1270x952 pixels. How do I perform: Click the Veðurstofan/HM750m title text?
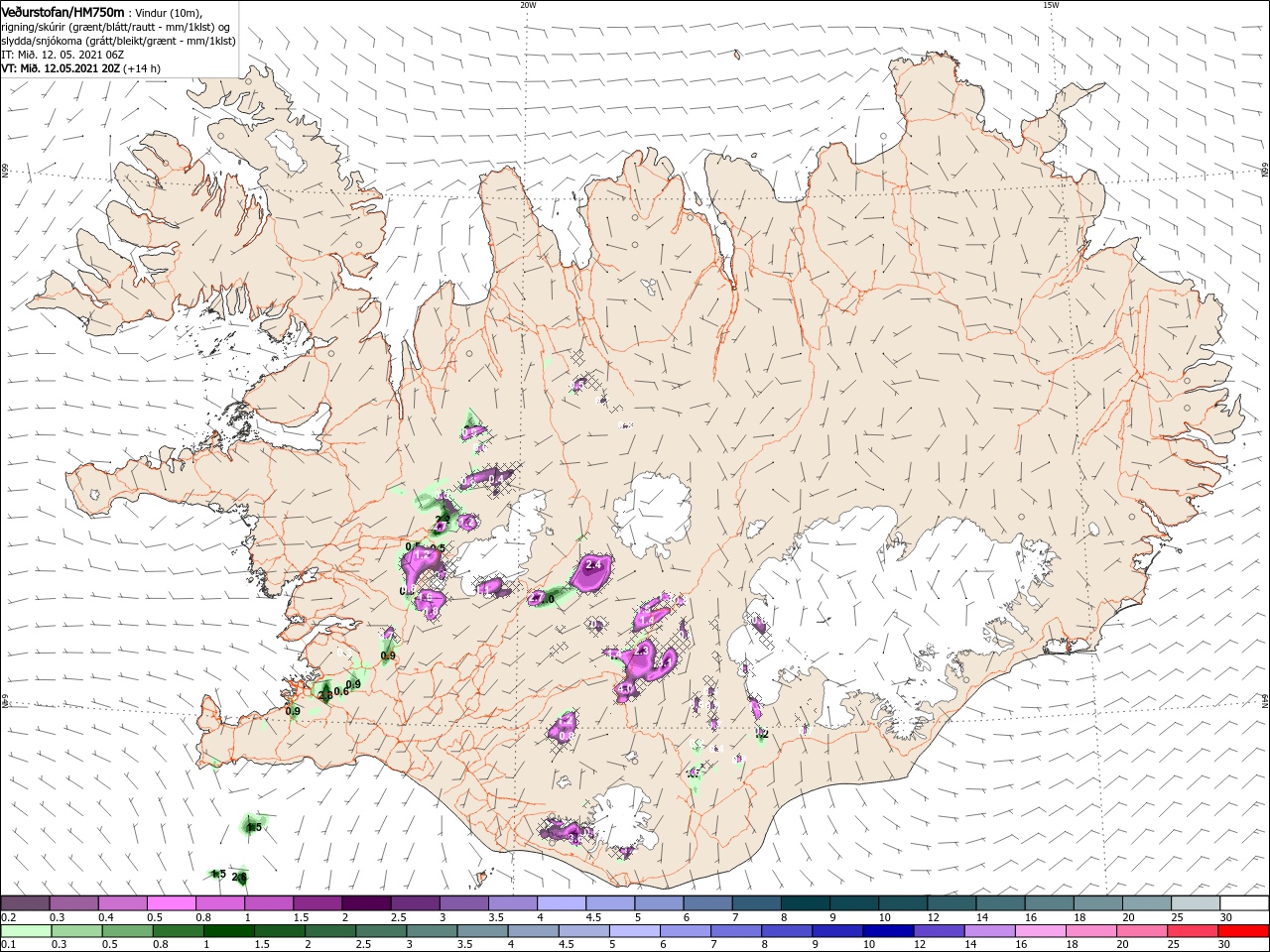click(63, 11)
